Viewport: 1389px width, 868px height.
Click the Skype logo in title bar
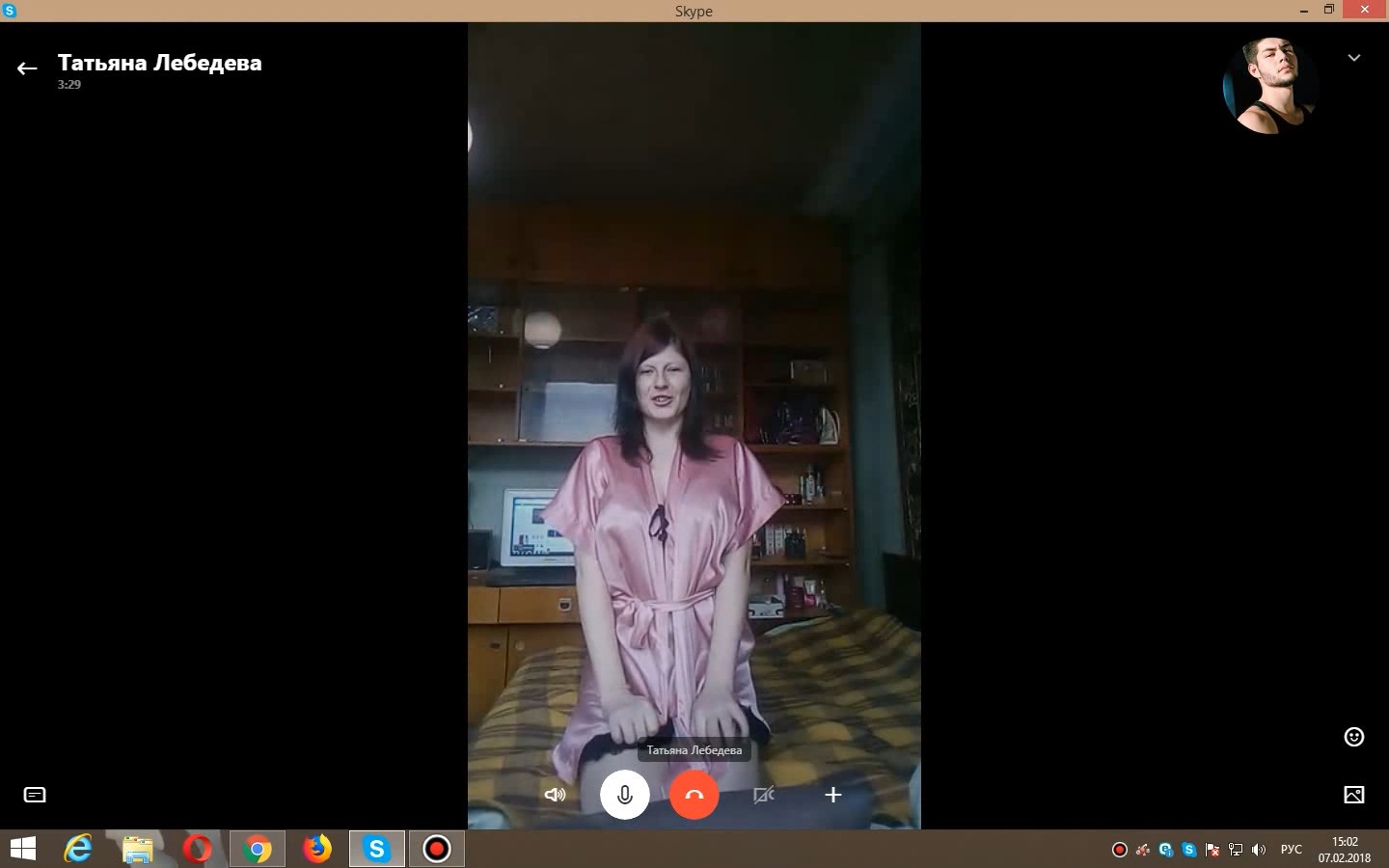click(10, 11)
